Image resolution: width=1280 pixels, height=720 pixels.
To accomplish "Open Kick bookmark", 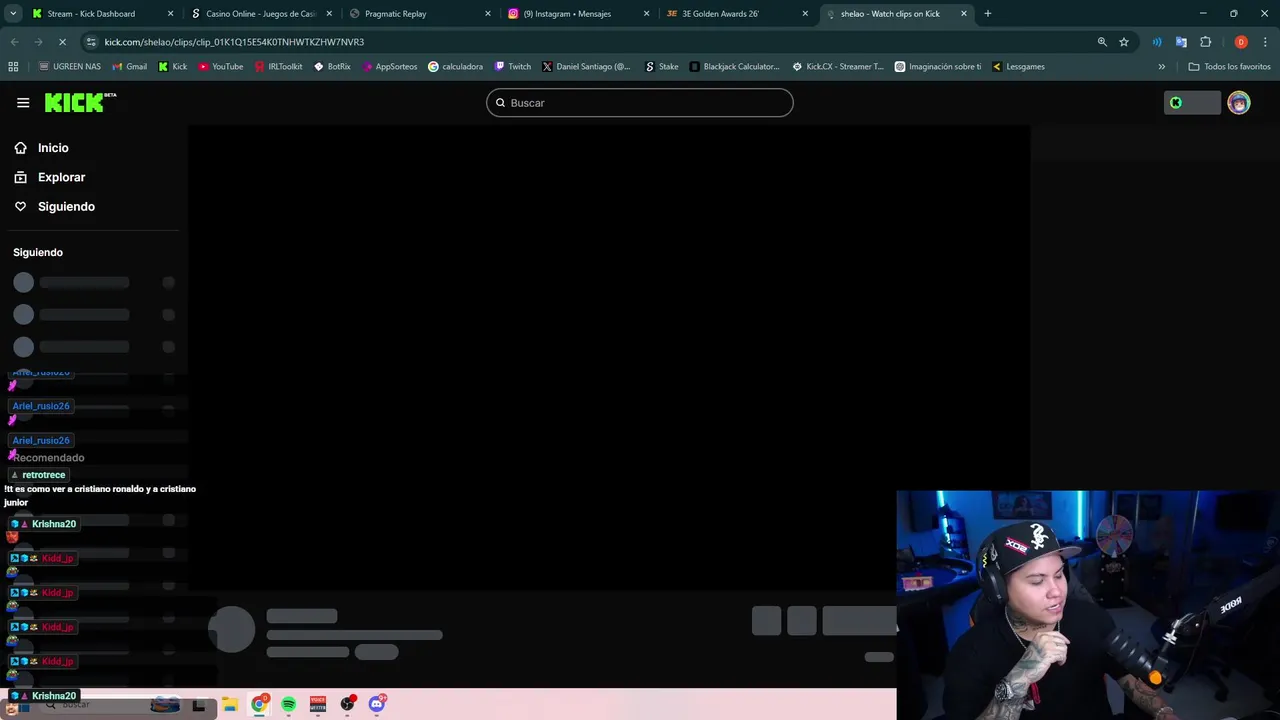I will pyautogui.click(x=173, y=67).
